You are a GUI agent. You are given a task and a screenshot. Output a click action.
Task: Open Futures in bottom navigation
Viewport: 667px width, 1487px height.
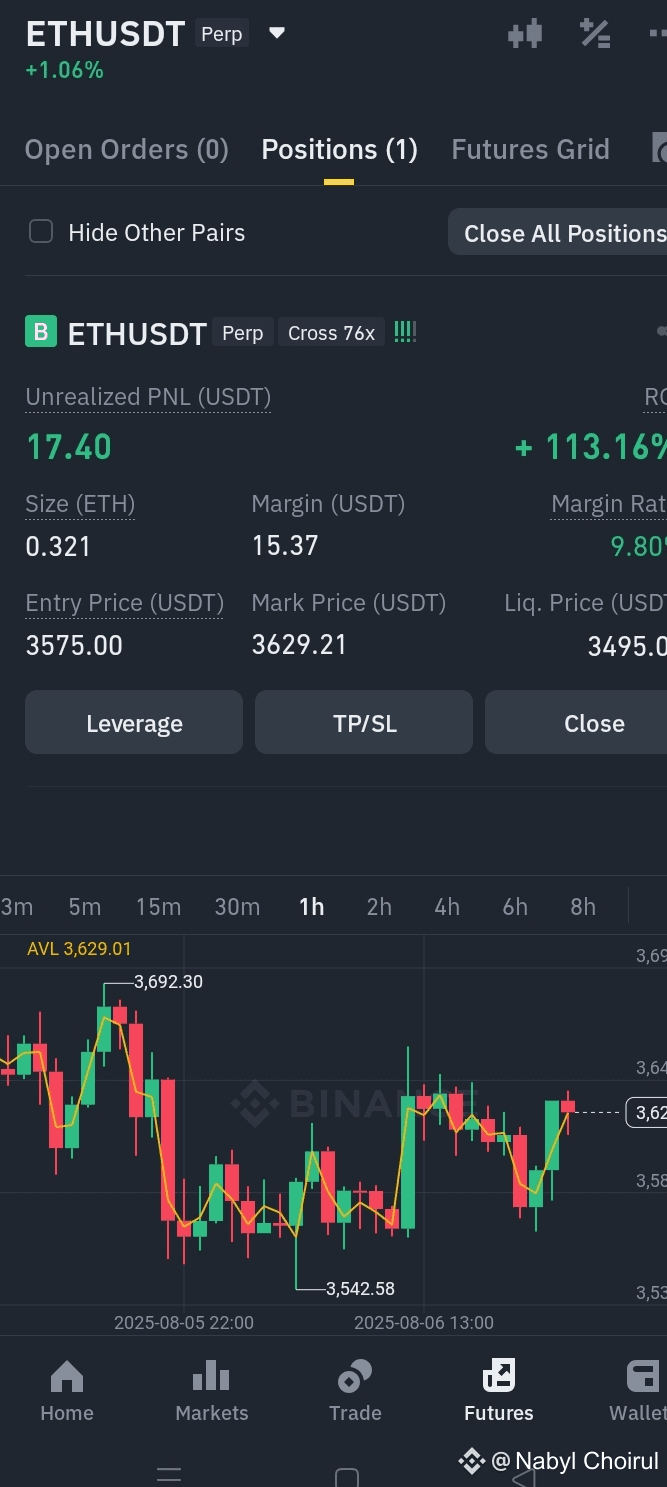(x=498, y=1391)
